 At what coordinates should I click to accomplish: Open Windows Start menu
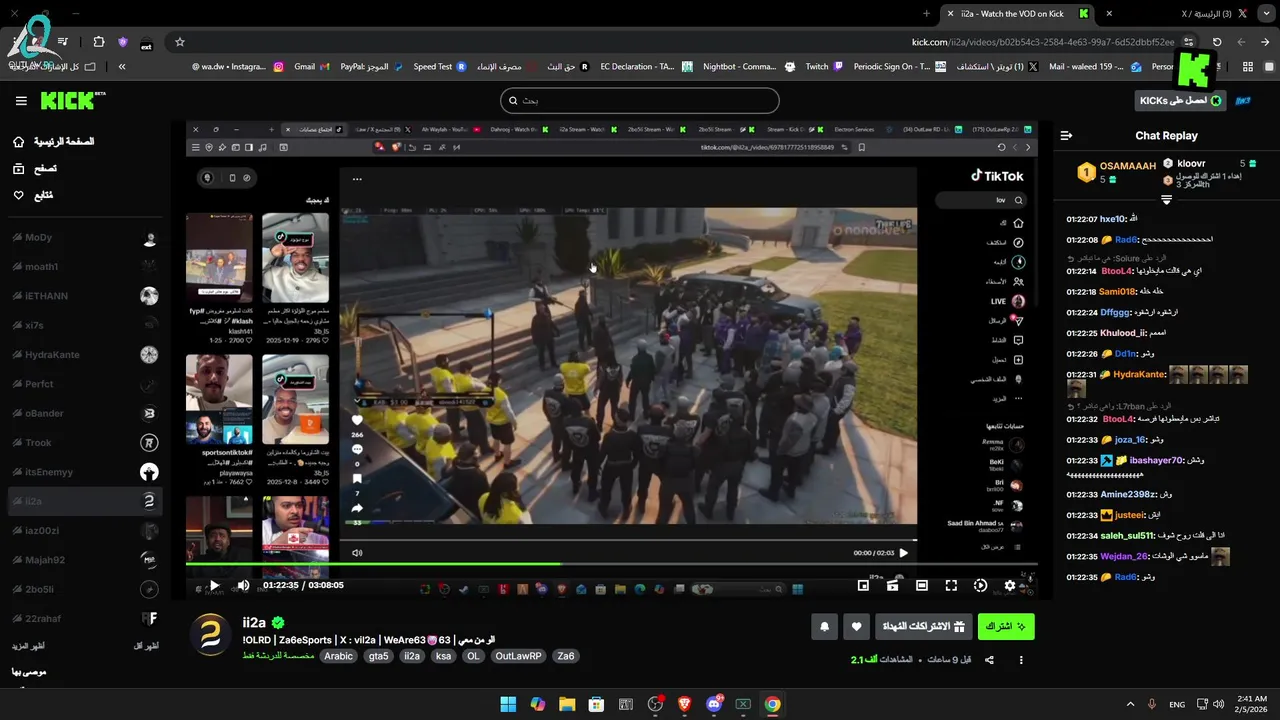pos(508,704)
